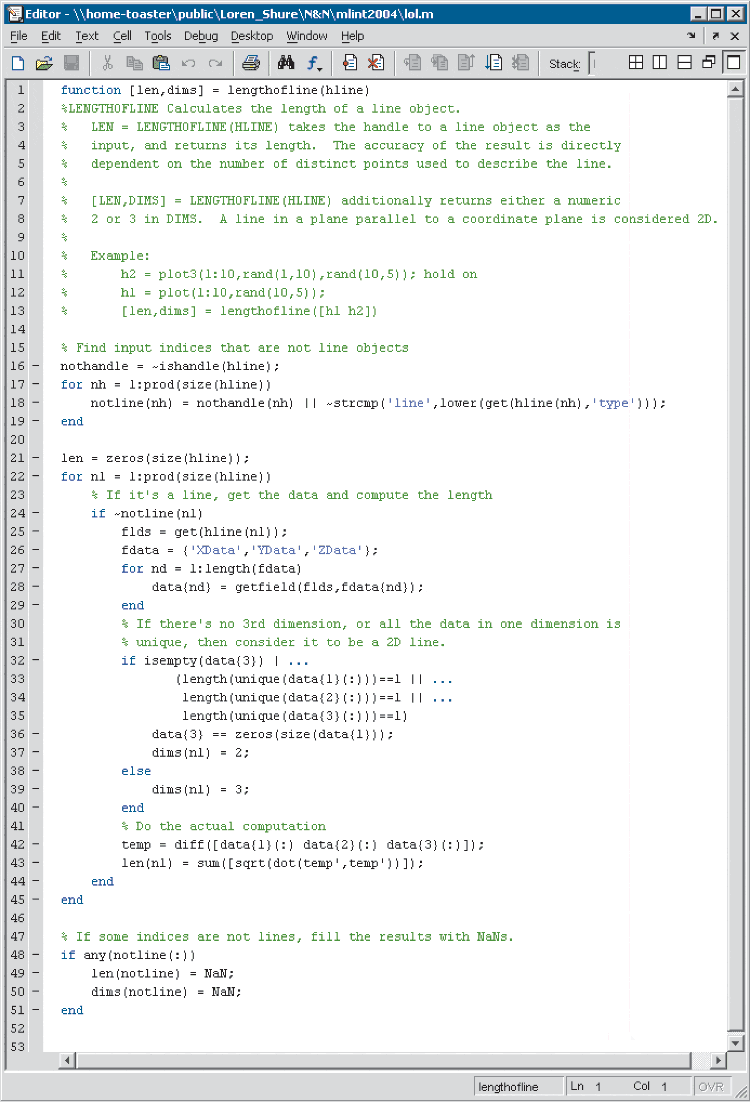Click the Paste clipboard icon

pyautogui.click(x=161, y=63)
